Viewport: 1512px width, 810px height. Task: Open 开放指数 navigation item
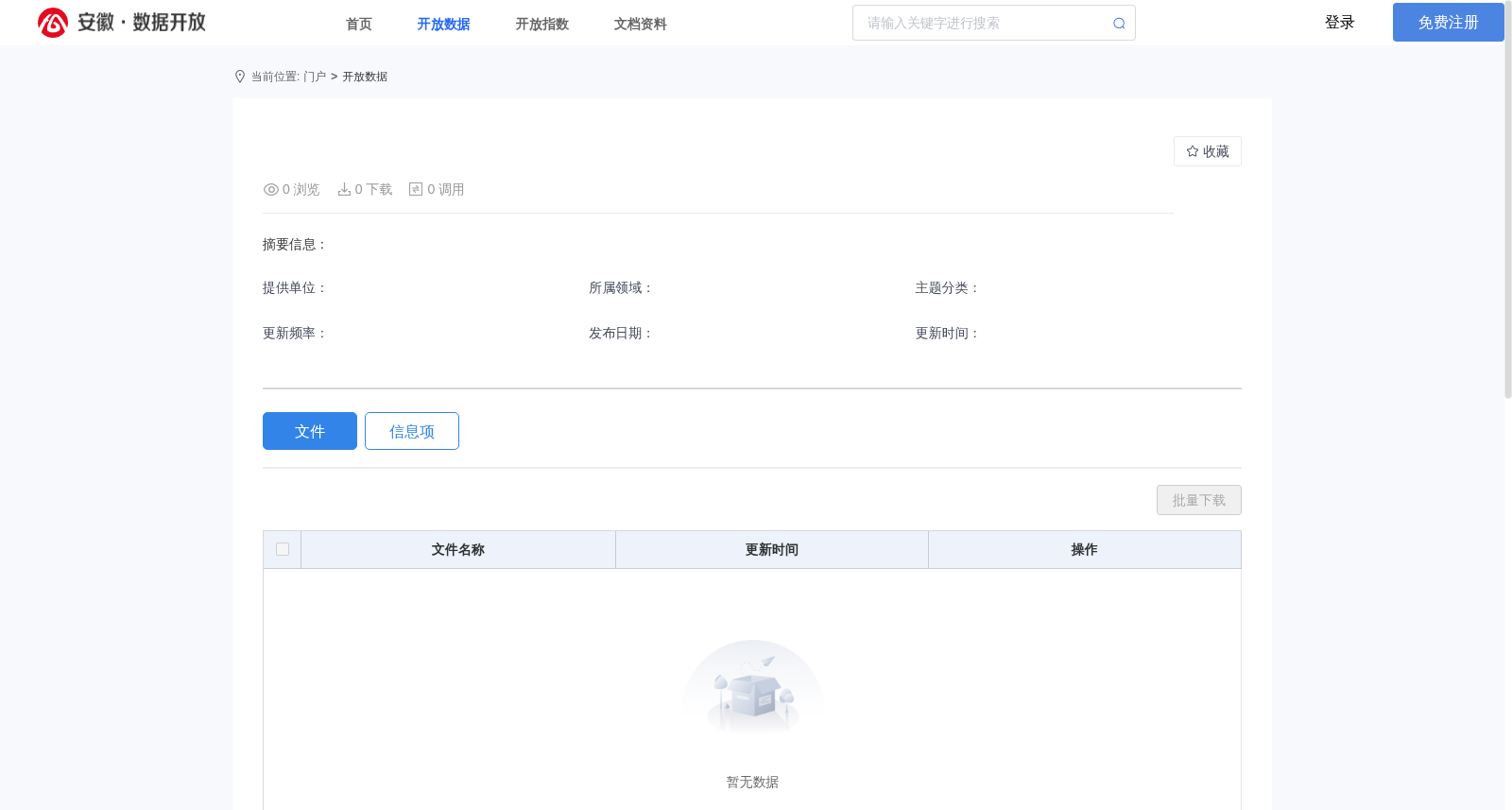tap(541, 24)
